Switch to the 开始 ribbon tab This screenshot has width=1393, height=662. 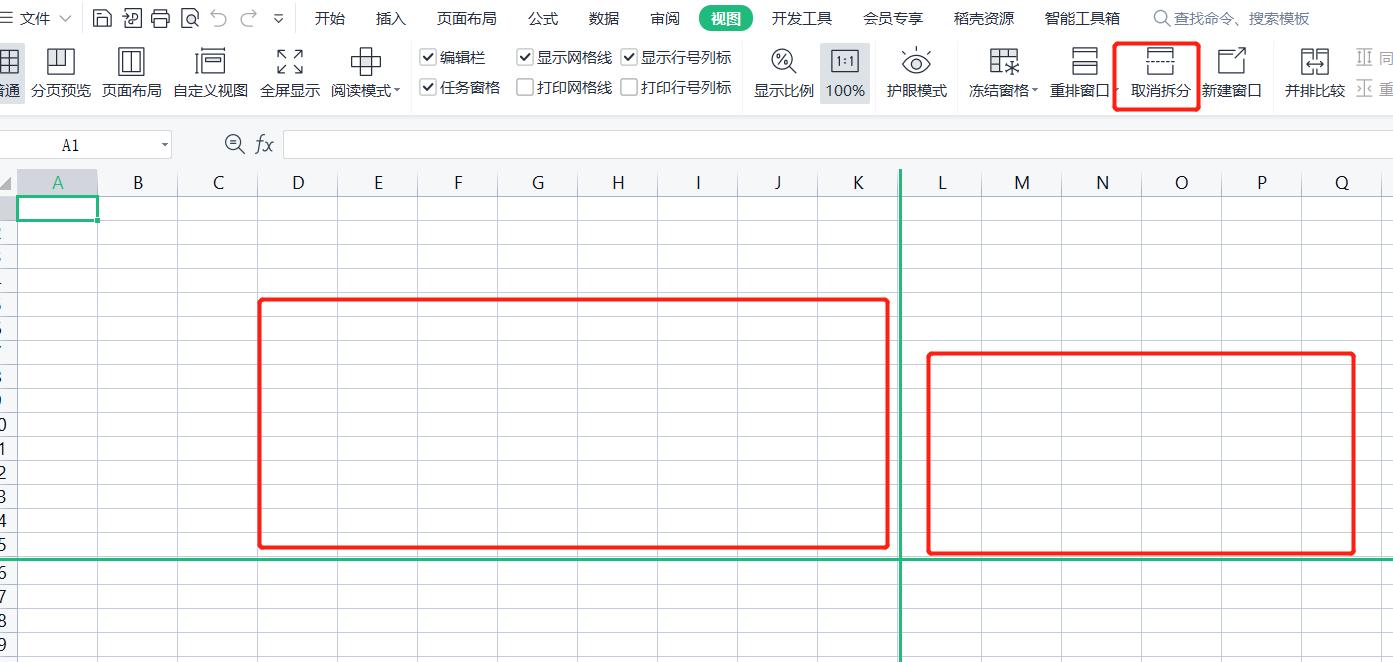[x=329, y=17]
